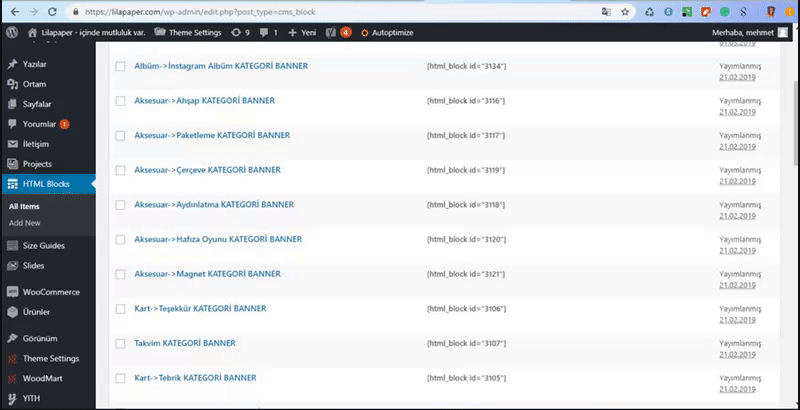Open Aksesuar->Ahşap KATEGORİ BANNER

click(205, 100)
